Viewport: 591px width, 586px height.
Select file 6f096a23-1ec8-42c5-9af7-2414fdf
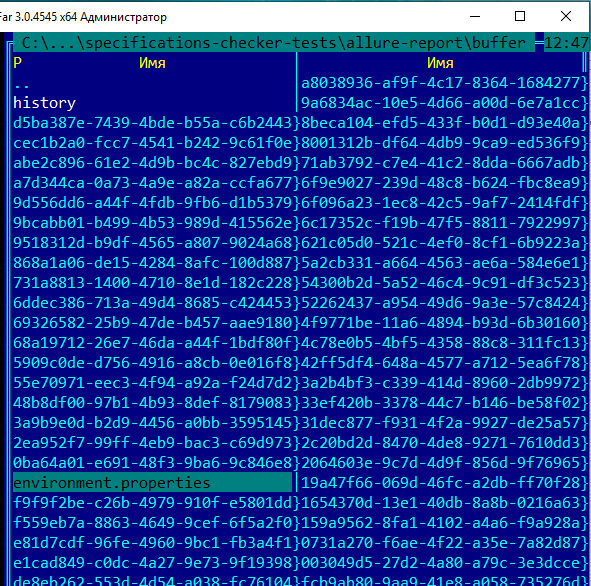tap(440, 203)
